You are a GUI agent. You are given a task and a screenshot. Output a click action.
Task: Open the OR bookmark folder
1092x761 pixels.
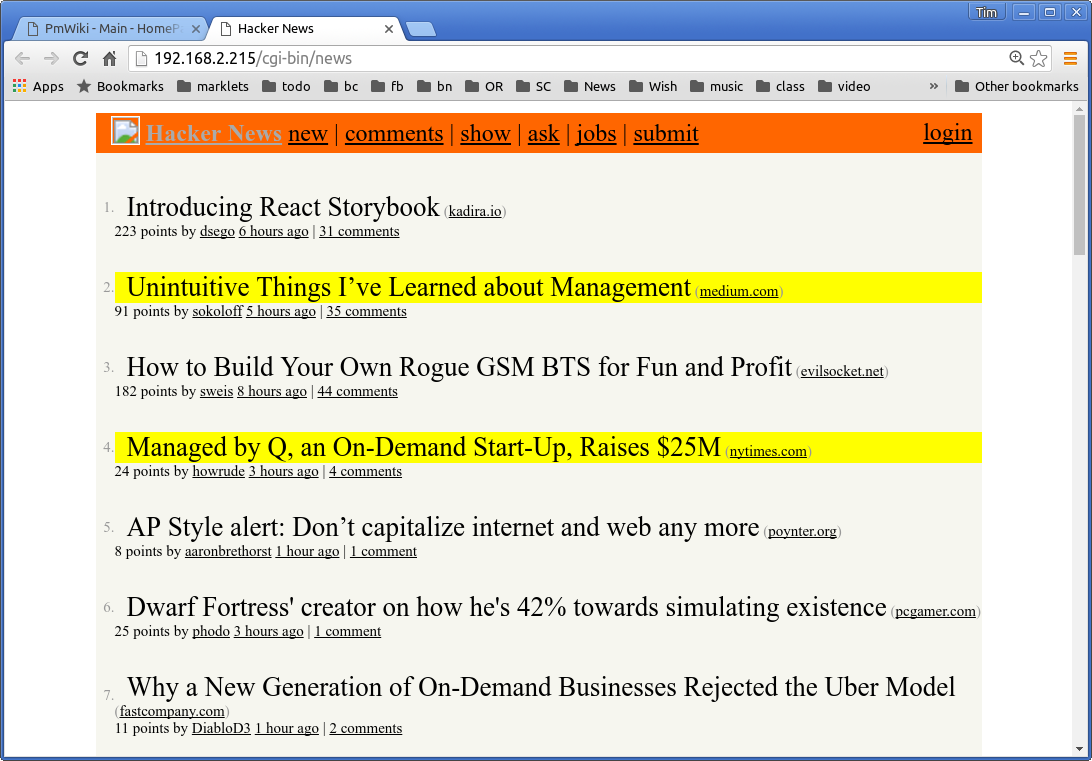[x=484, y=86]
